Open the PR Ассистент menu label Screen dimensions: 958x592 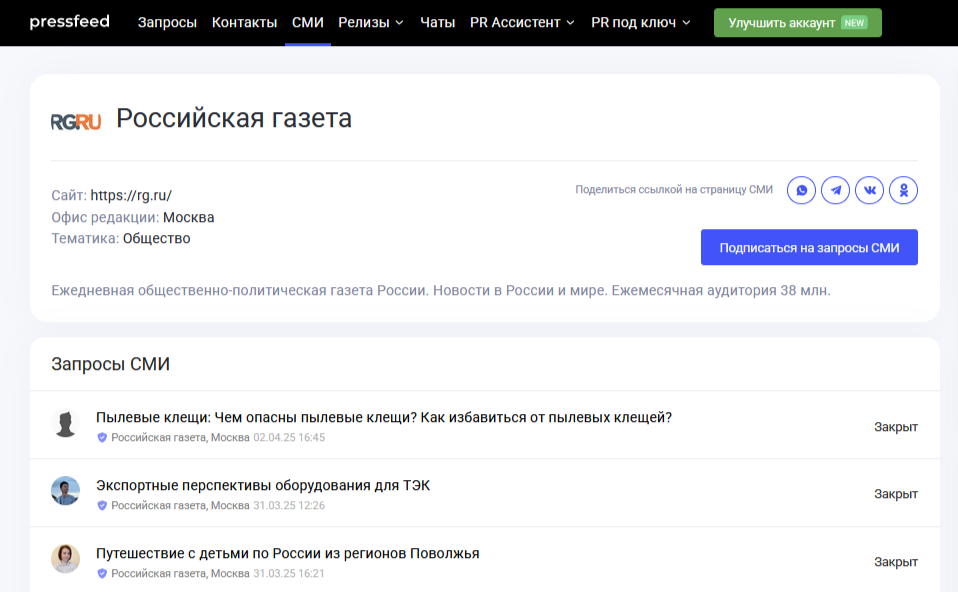tap(515, 23)
